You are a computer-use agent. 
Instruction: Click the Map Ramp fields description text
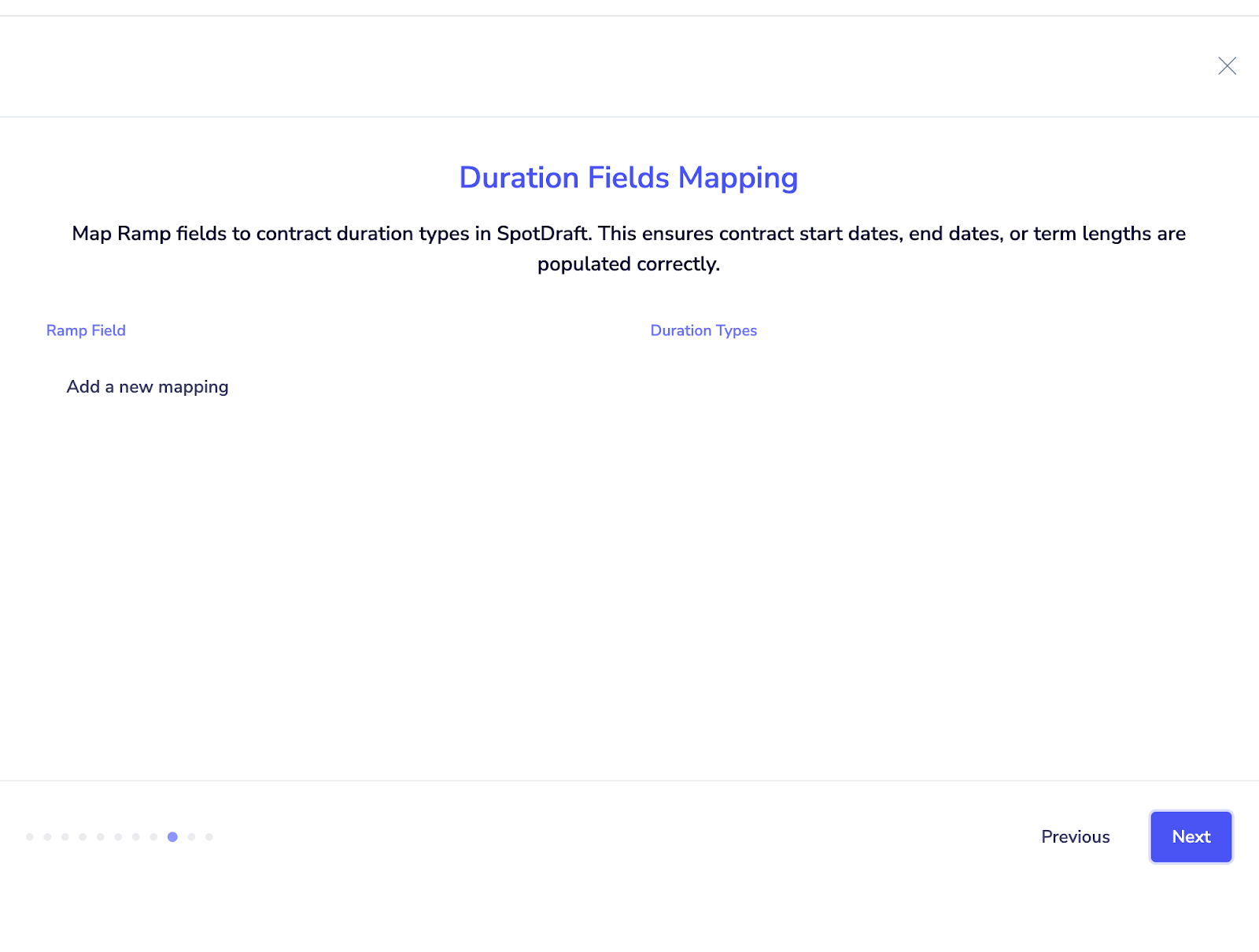click(629, 249)
